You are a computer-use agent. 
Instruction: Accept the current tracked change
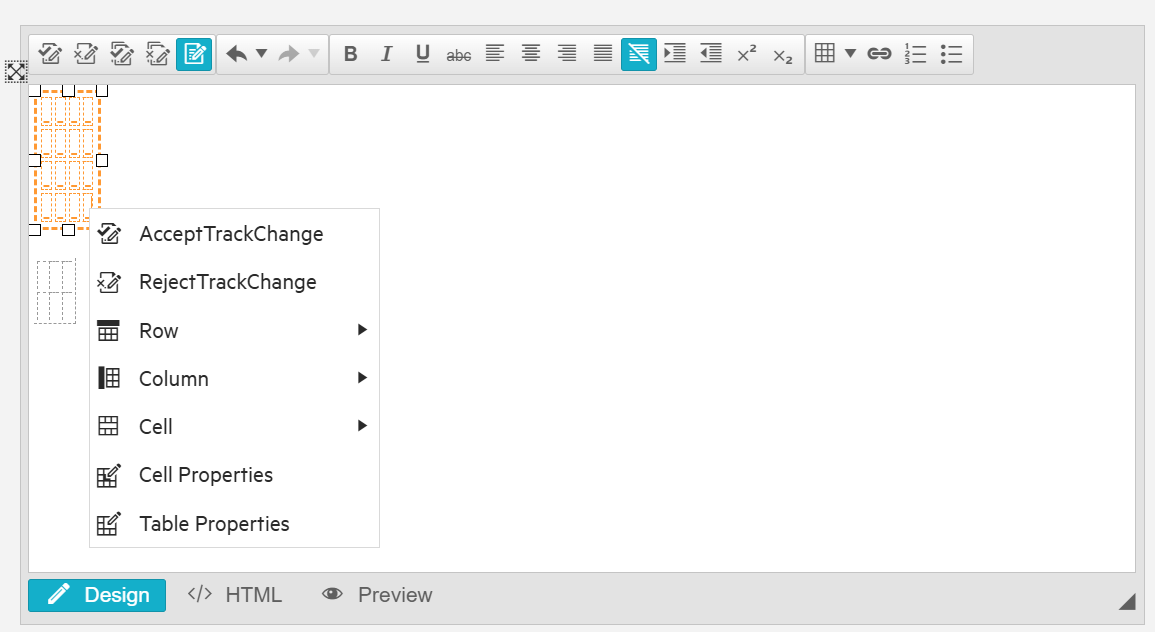tap(50, 54)
